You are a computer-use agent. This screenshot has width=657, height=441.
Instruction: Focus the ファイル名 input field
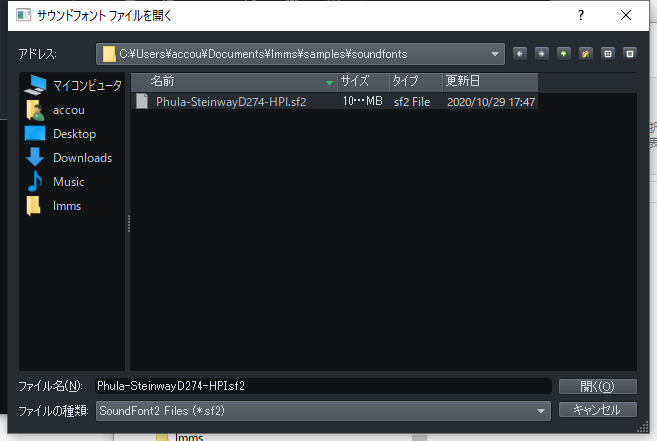coord(323,386)
